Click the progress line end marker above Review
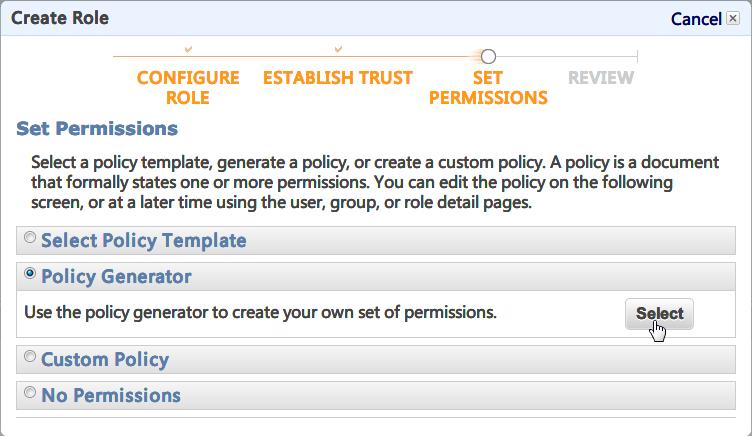 [636, 57]
